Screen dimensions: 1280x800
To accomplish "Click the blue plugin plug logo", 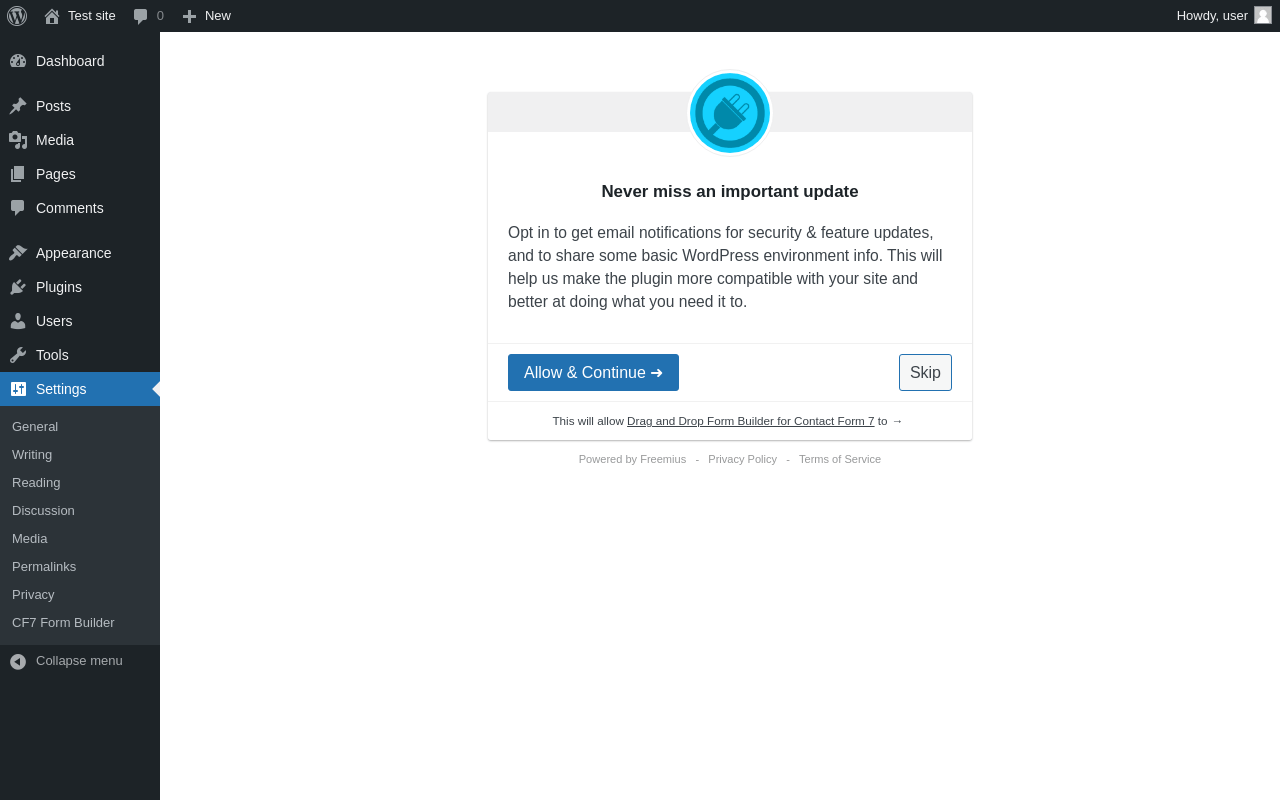I will pyautogui.click(x=730, y=113).
